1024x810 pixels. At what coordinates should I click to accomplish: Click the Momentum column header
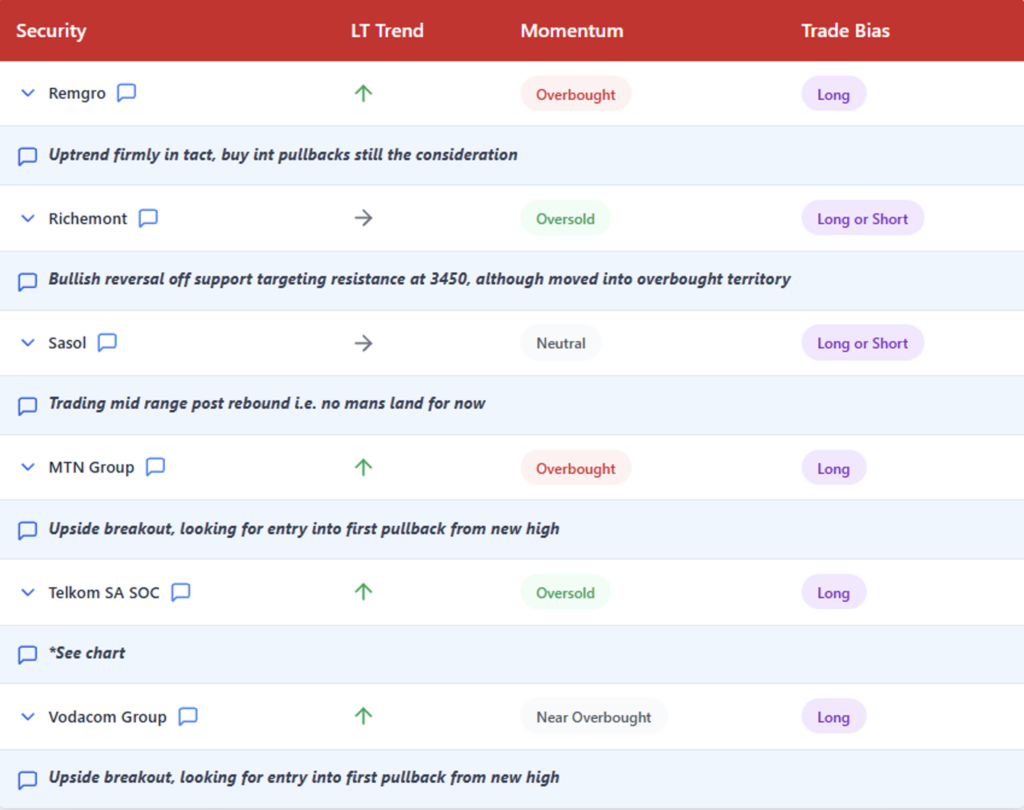pyautogui.click(x=571, y=31)
